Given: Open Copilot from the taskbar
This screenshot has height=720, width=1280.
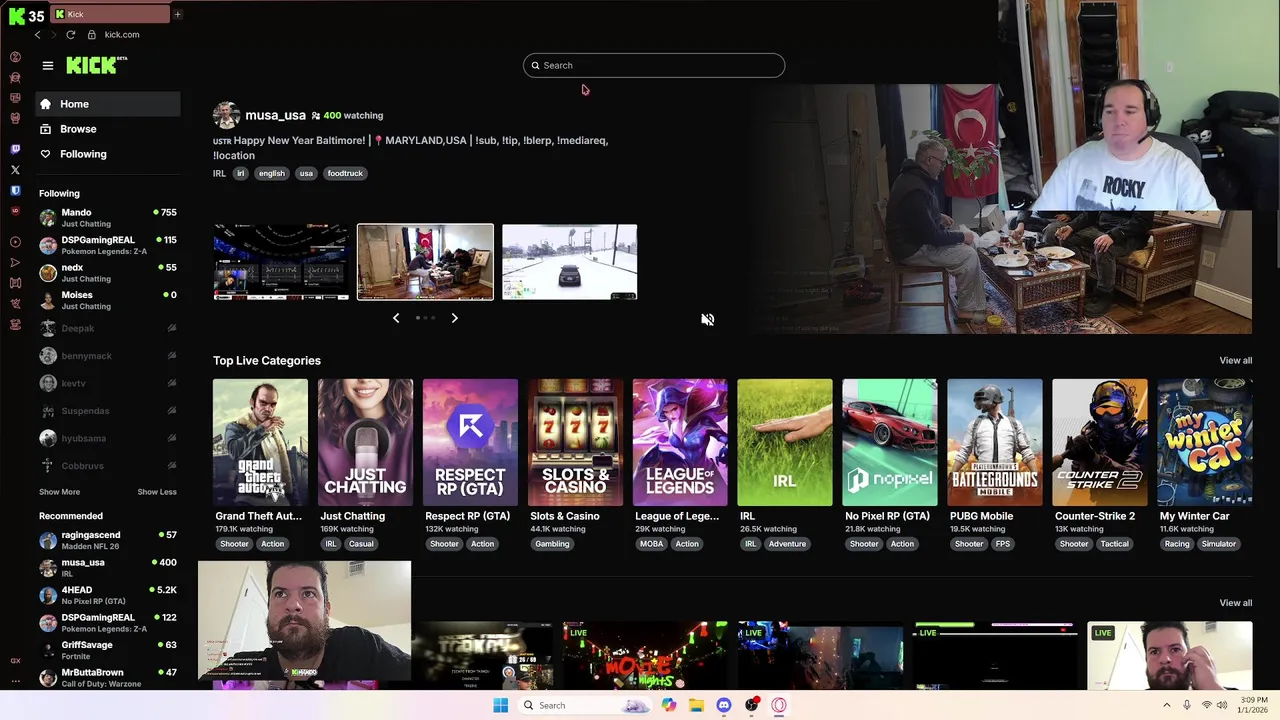Looking at the screenshot, I should (668, 705).
